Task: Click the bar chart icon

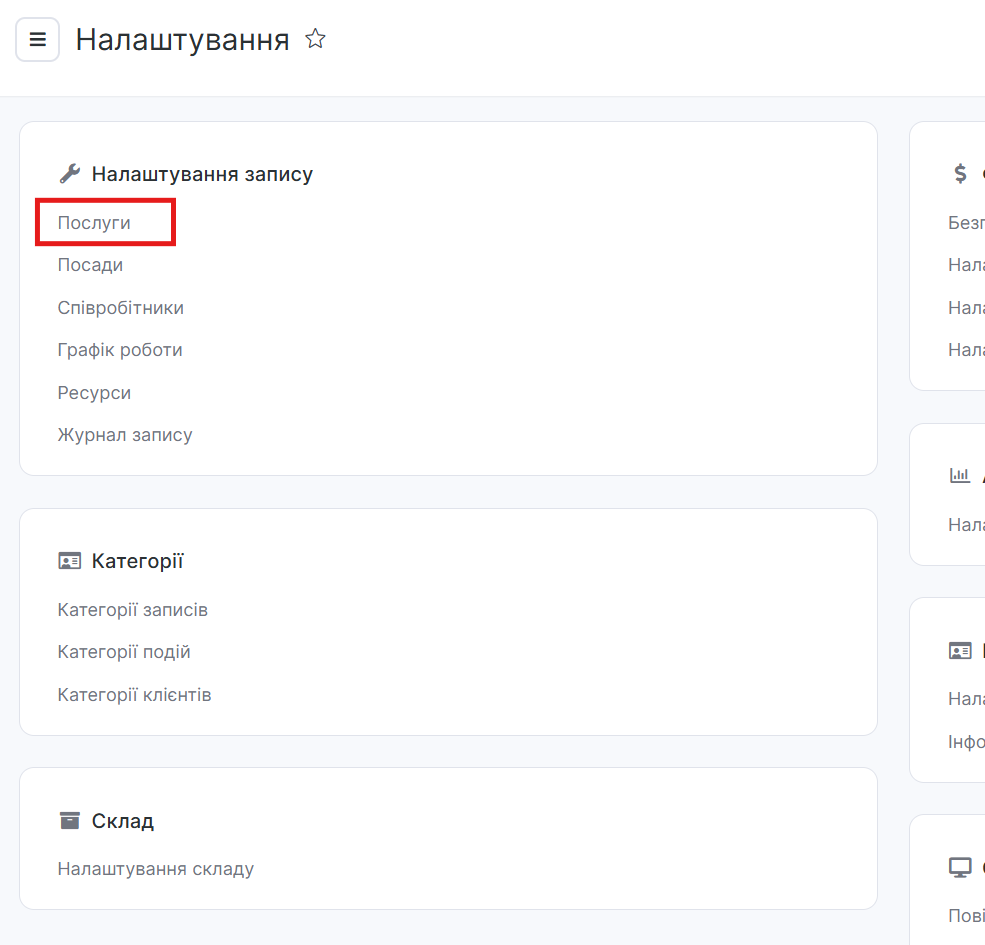Action: [x=960, y=475]
